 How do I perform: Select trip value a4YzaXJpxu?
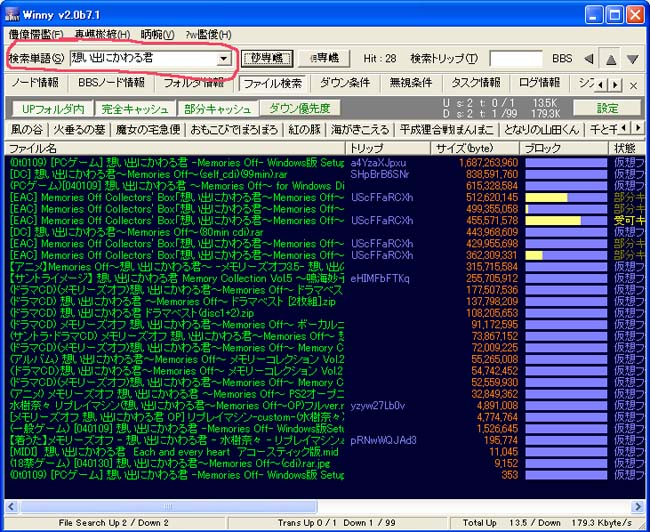click(378, 163)
